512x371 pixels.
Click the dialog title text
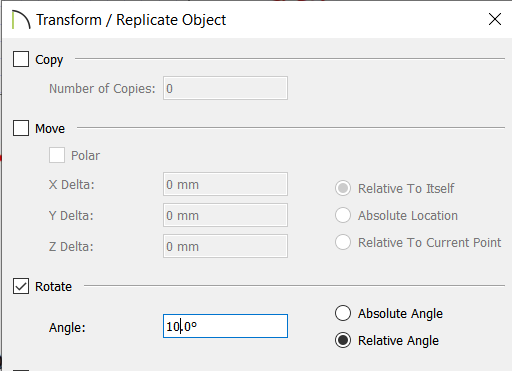131,20
